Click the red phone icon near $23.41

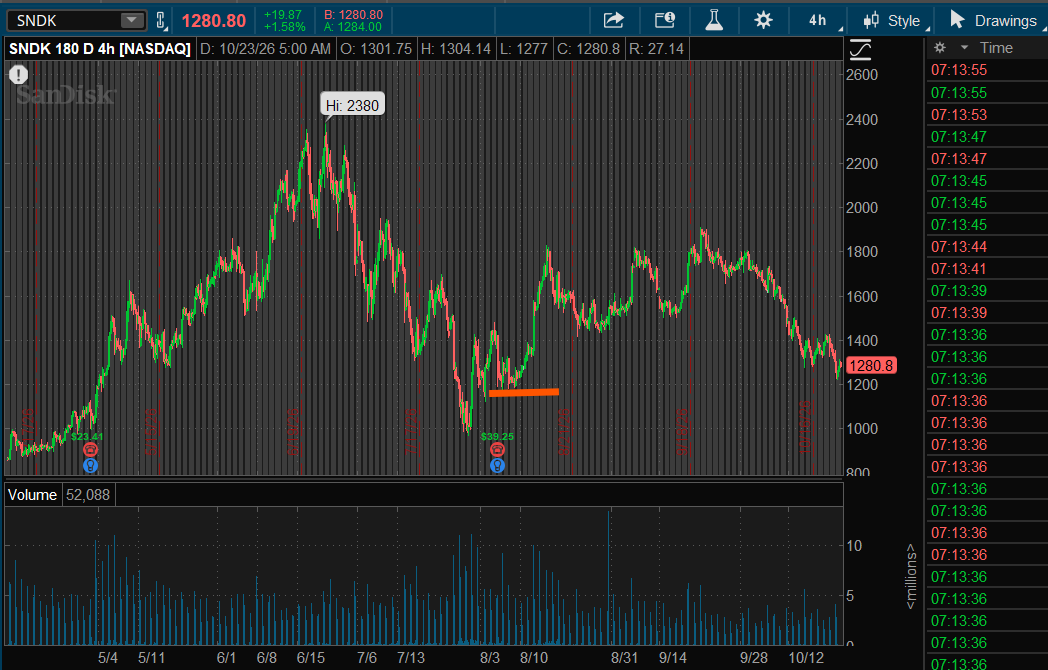click(90, 450)
